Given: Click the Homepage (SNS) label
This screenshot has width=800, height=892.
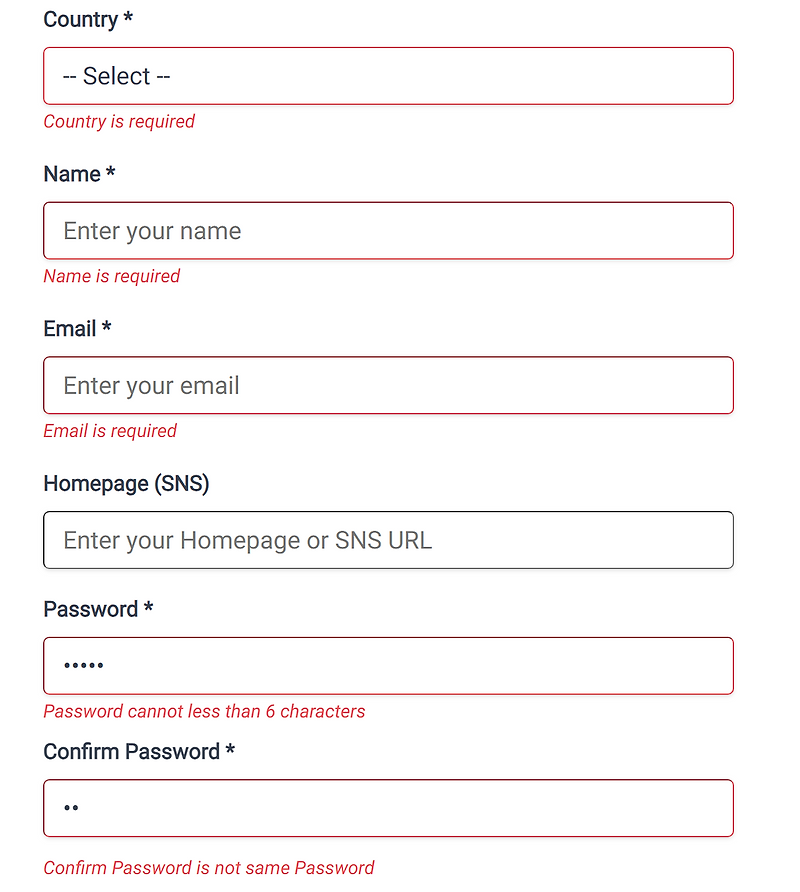Looking at the screenshot, I should click(126, 483).
